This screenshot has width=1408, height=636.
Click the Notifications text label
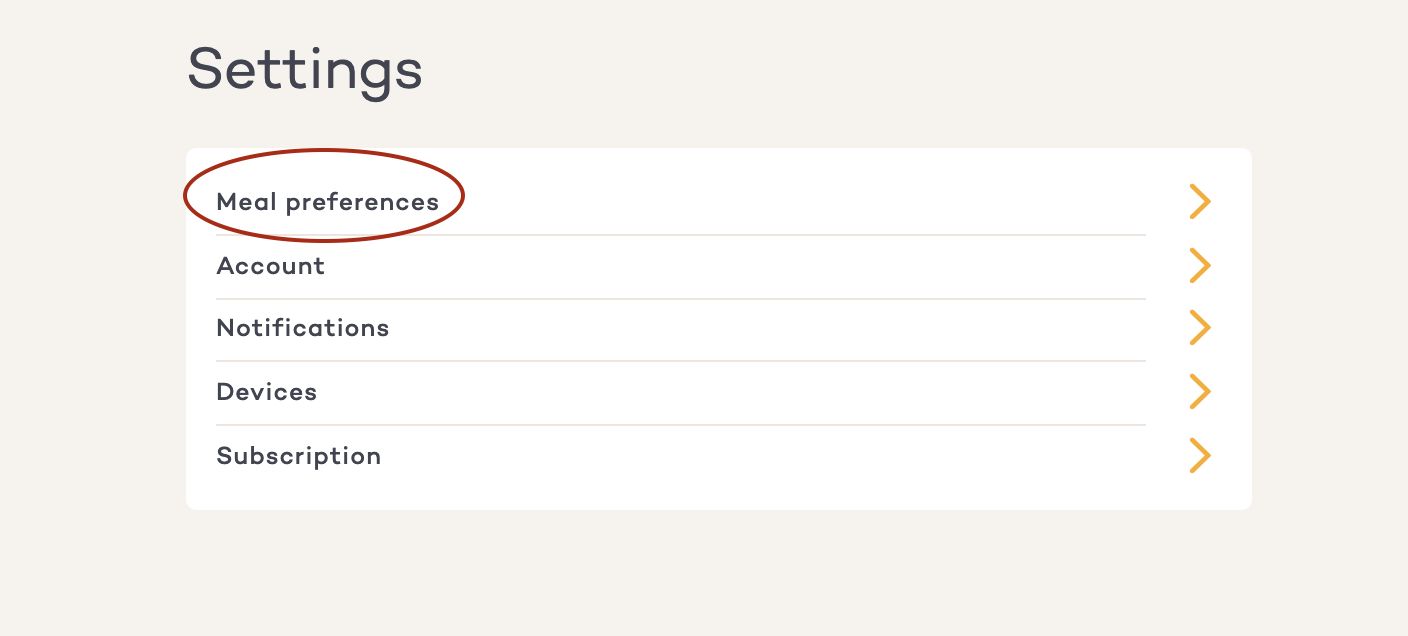(302, 328)
